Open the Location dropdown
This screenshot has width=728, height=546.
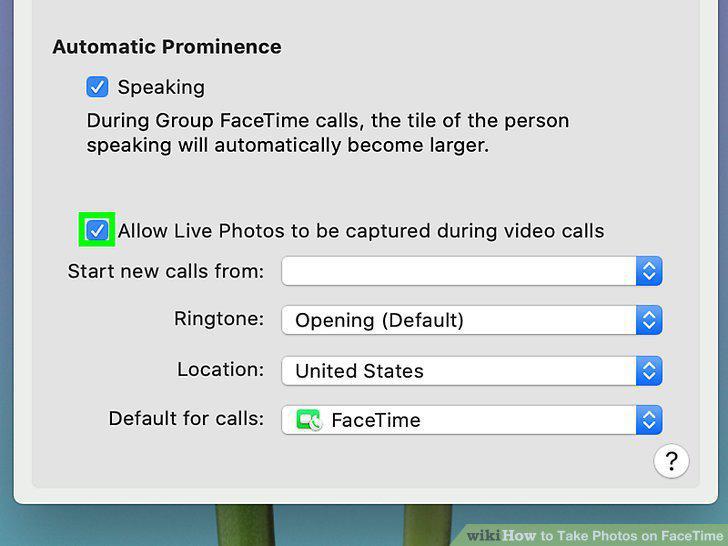tap(472, 371)
